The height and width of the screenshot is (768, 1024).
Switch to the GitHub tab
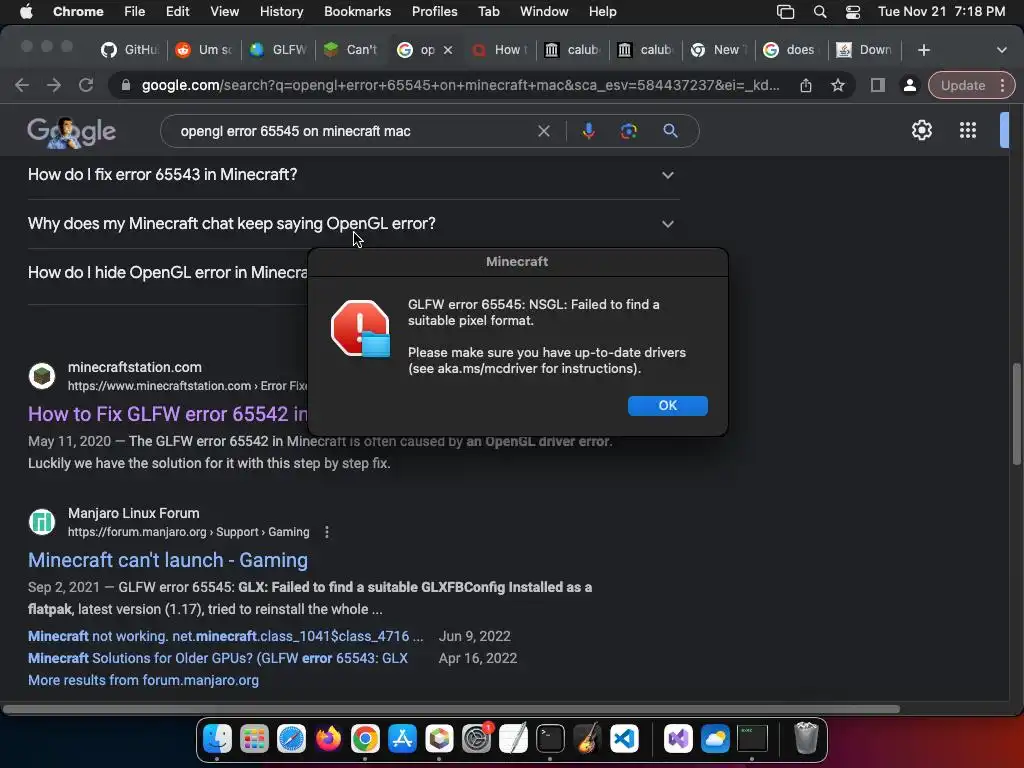130,50
